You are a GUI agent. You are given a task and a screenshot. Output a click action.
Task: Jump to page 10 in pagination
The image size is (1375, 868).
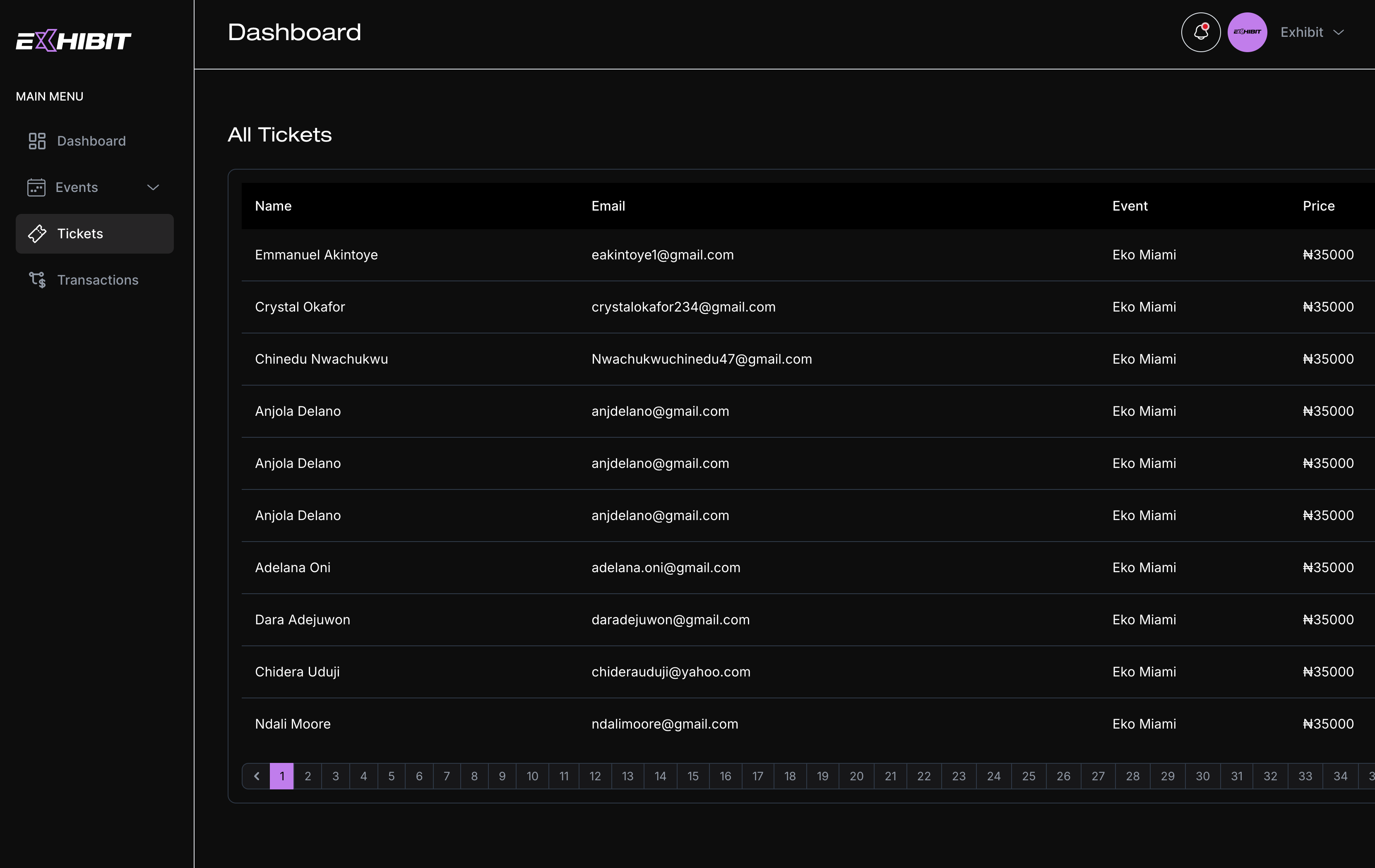tap(532, 776)
